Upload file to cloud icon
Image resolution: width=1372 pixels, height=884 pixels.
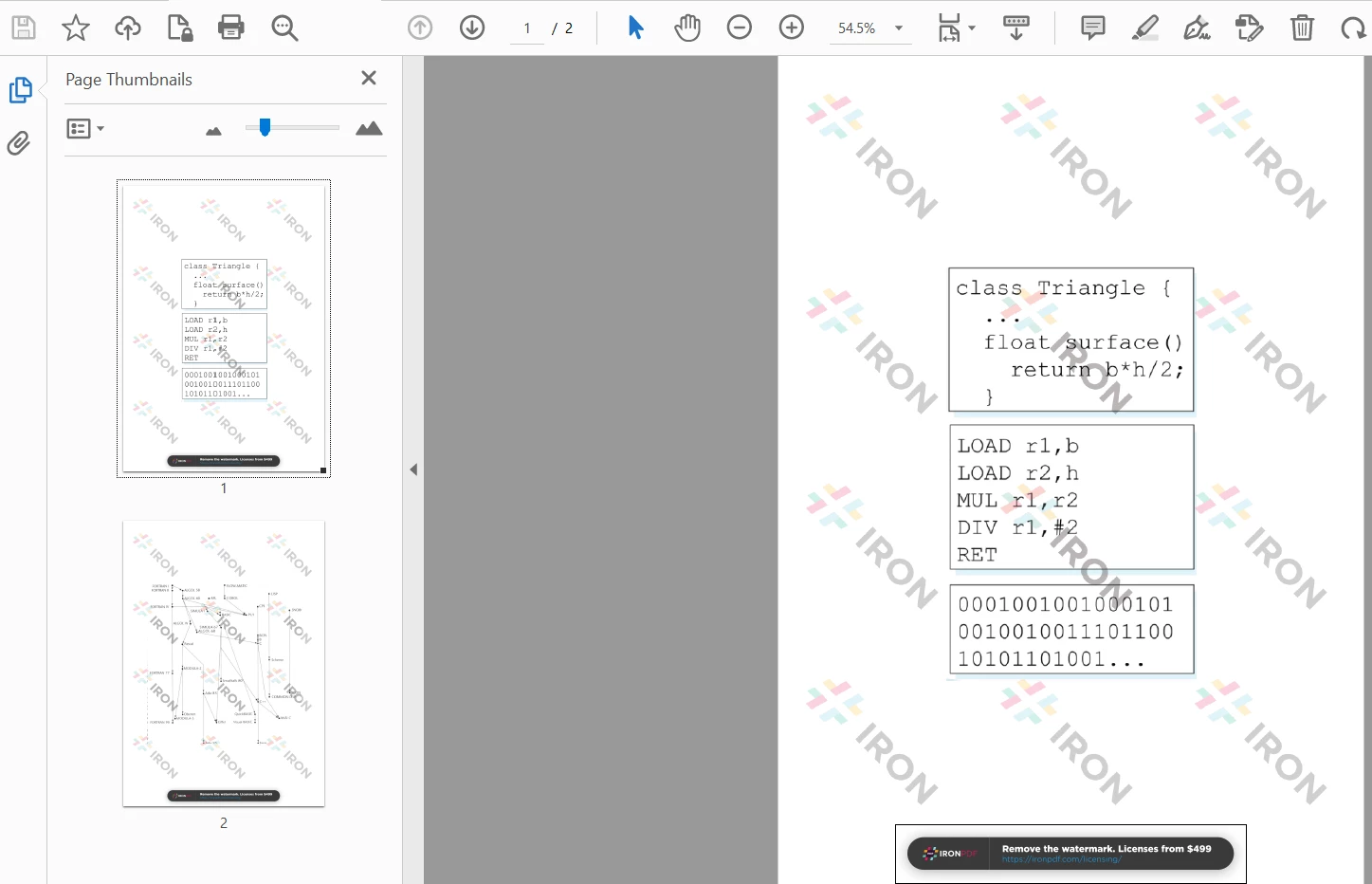click(127, 28)
